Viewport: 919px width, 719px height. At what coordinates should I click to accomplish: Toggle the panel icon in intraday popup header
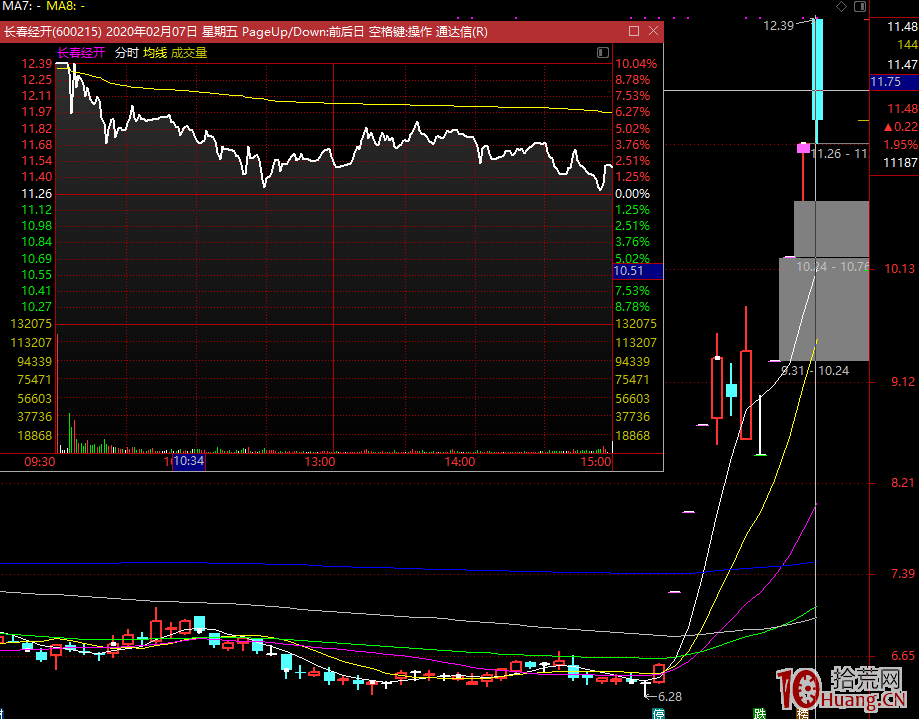tap(602, 52)
